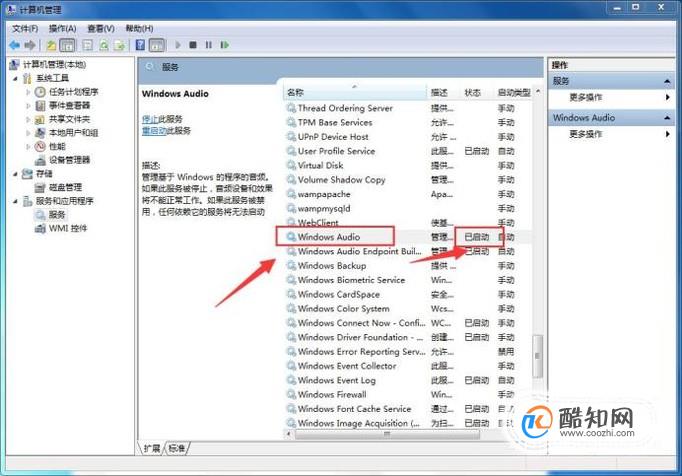The width and height of the screenshot is (682, 476).
Task: Click the Up one level folder icon
Action: tap(51, 45)
